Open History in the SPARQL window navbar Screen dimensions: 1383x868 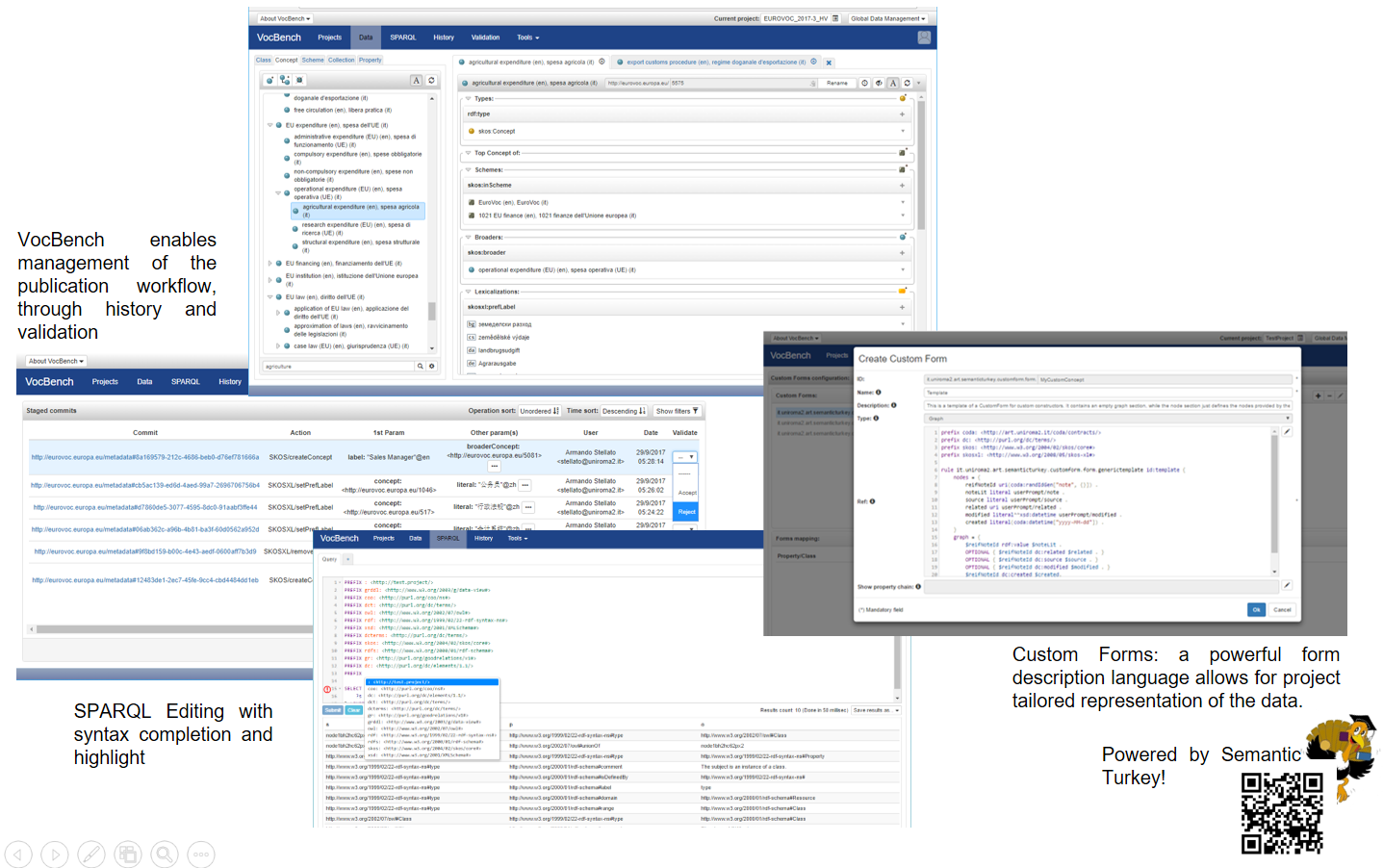483,538
